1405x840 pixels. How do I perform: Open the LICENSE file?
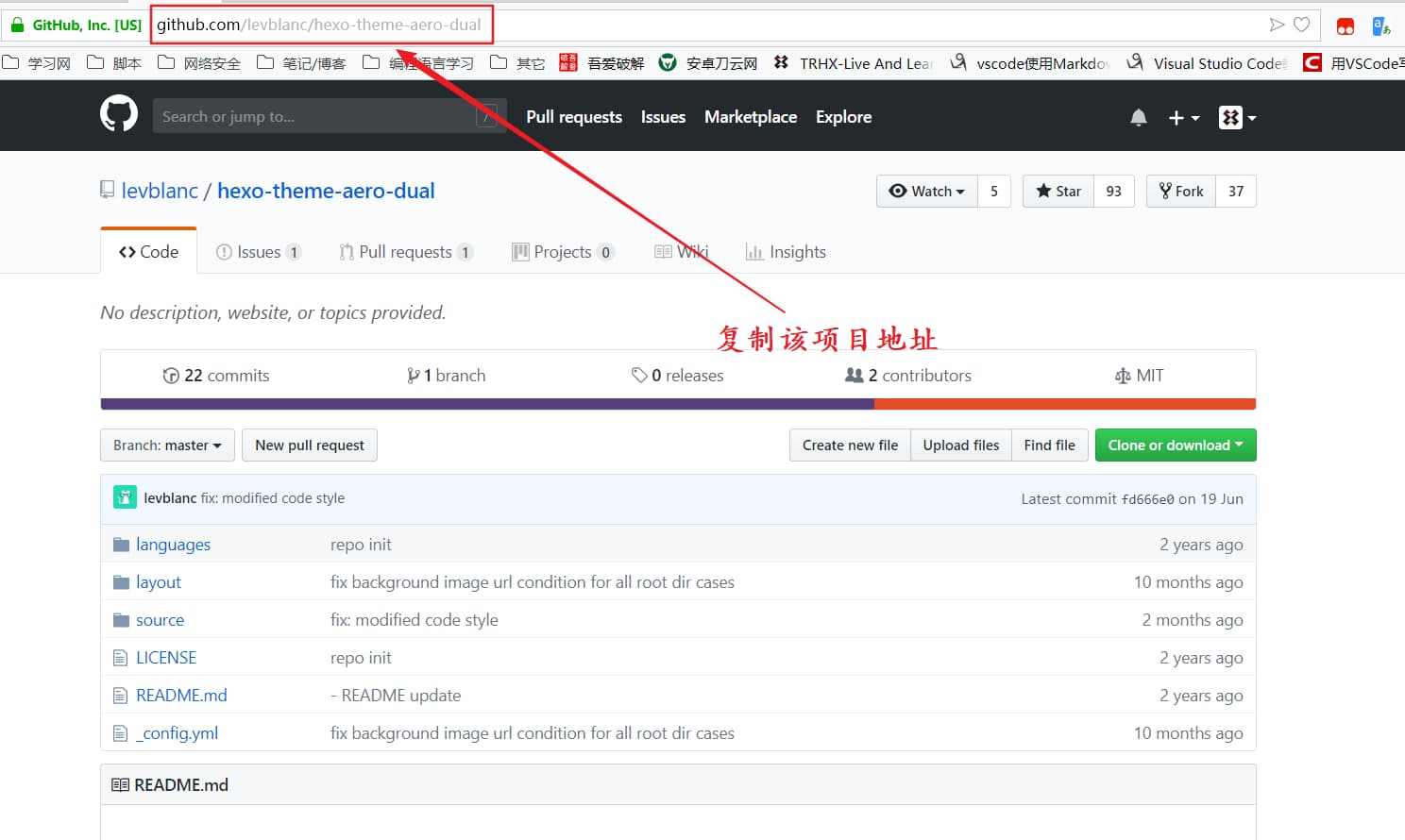pos(166,658)
